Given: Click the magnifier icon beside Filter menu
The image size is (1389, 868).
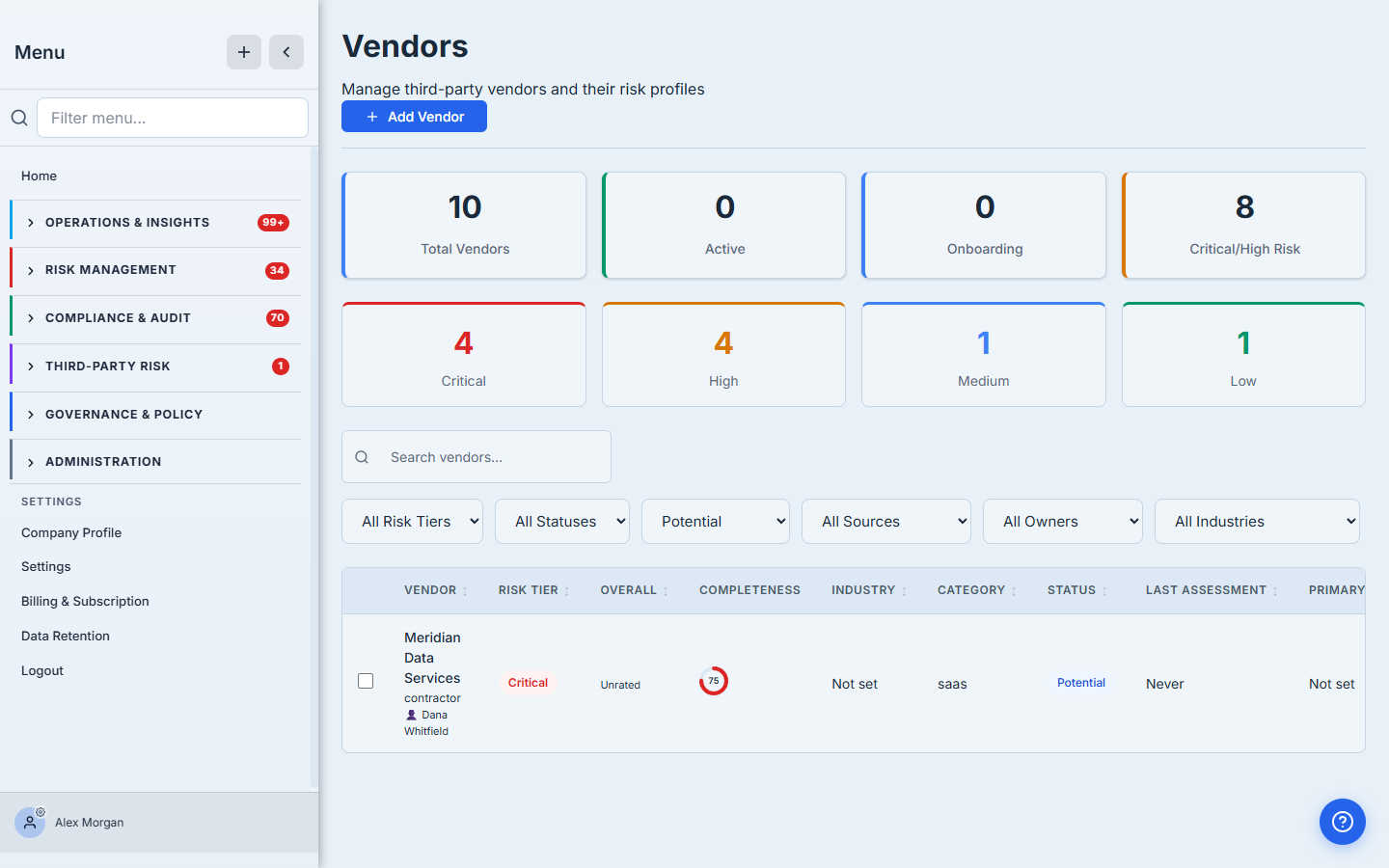Looking at the screenshot, I should [19, 118].
